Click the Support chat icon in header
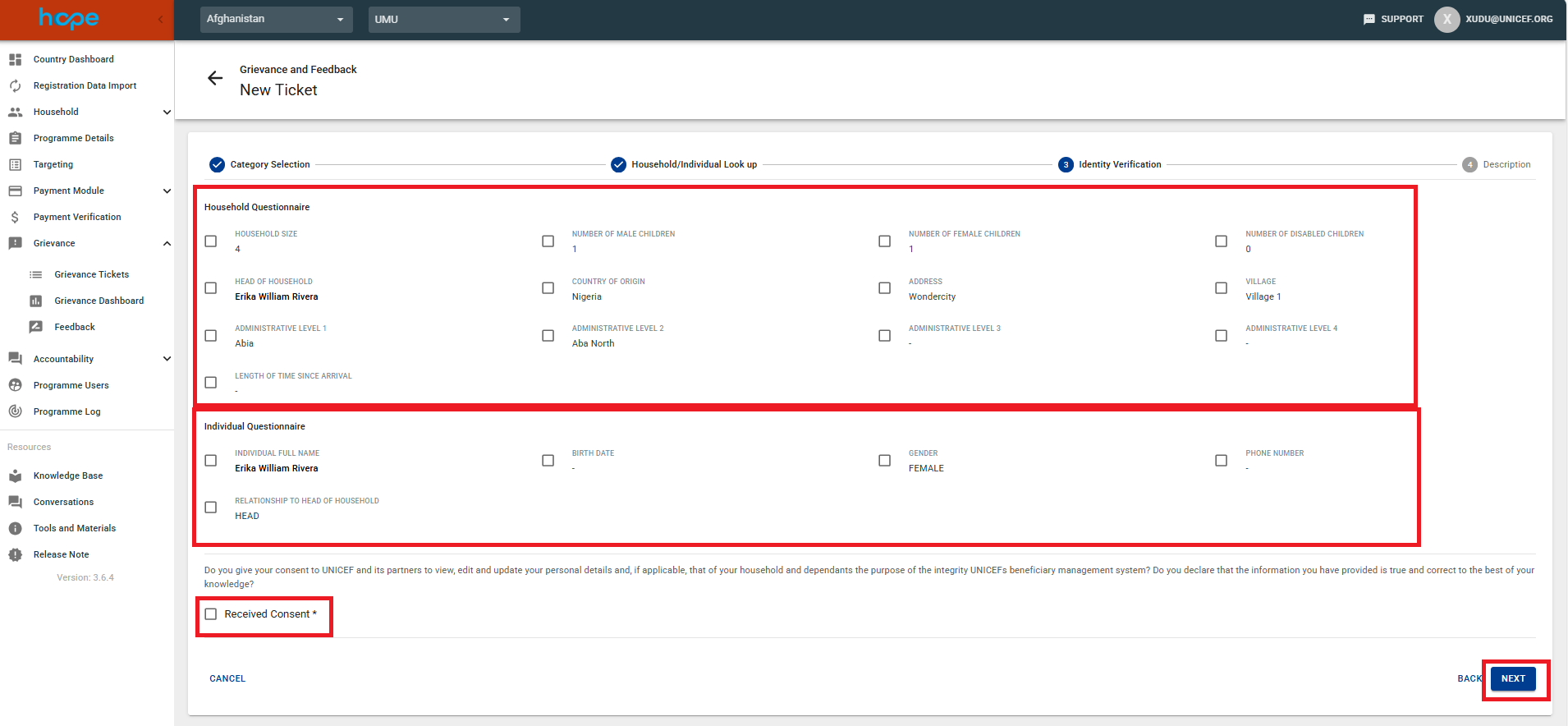The width and height of the screenshot is (1568, 726). point(1369,19)
